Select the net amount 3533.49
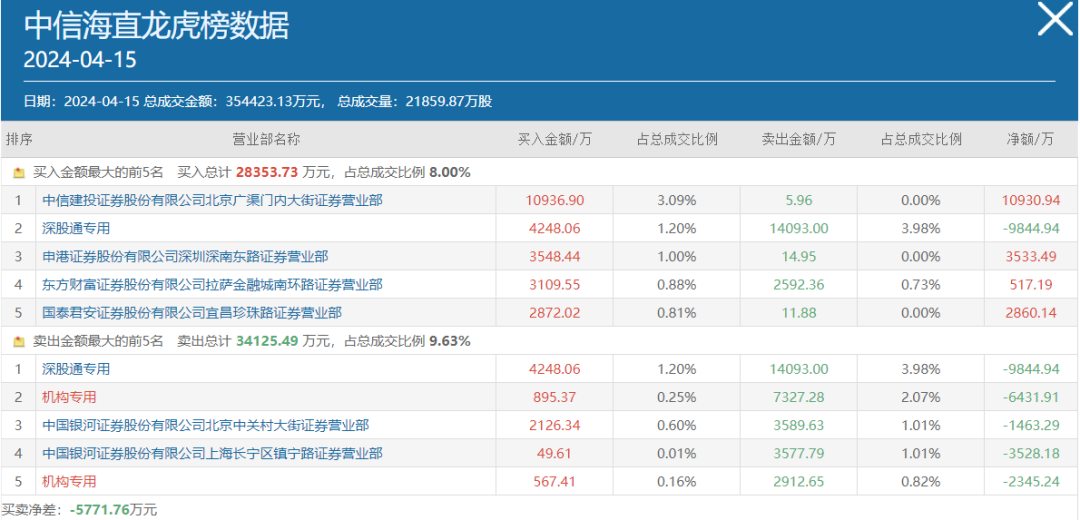The height and width of the screenshot is (520, 1080). (x=1030, y=257)
